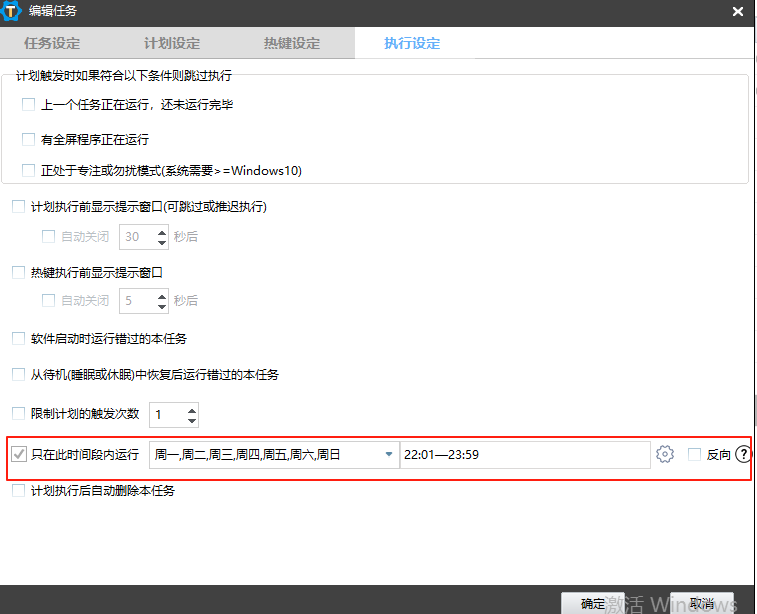
Task: Increase the 限制计划的触发次数 value
Action: tap(192, 408)
